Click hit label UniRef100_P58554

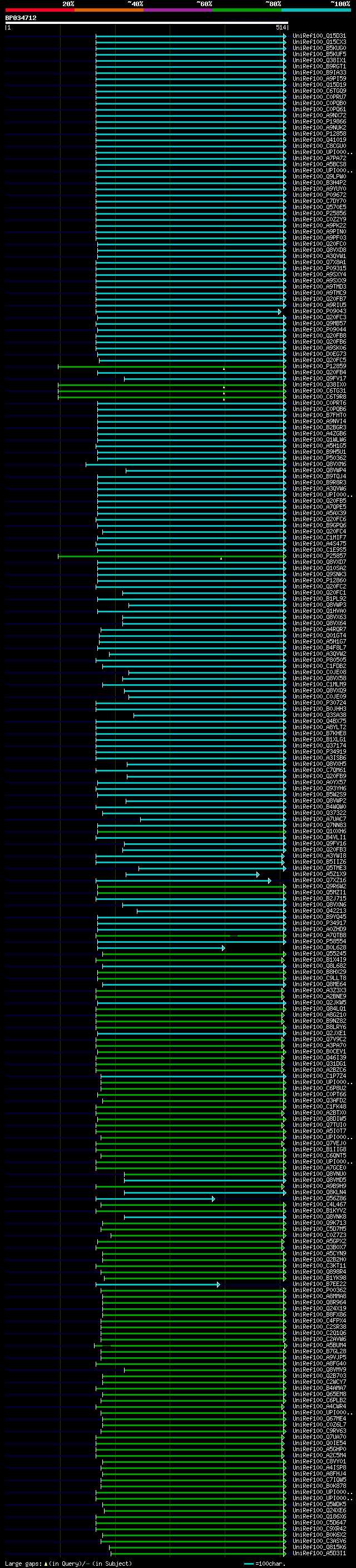[x=319, y=941]
